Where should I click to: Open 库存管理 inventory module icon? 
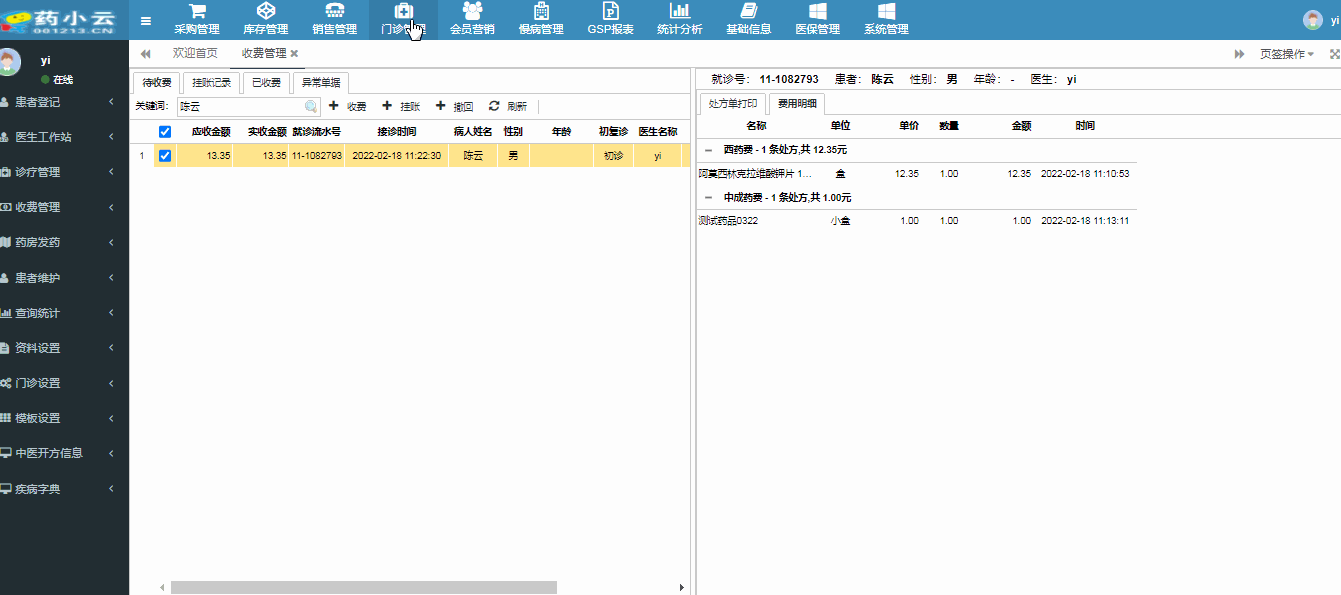266,11
